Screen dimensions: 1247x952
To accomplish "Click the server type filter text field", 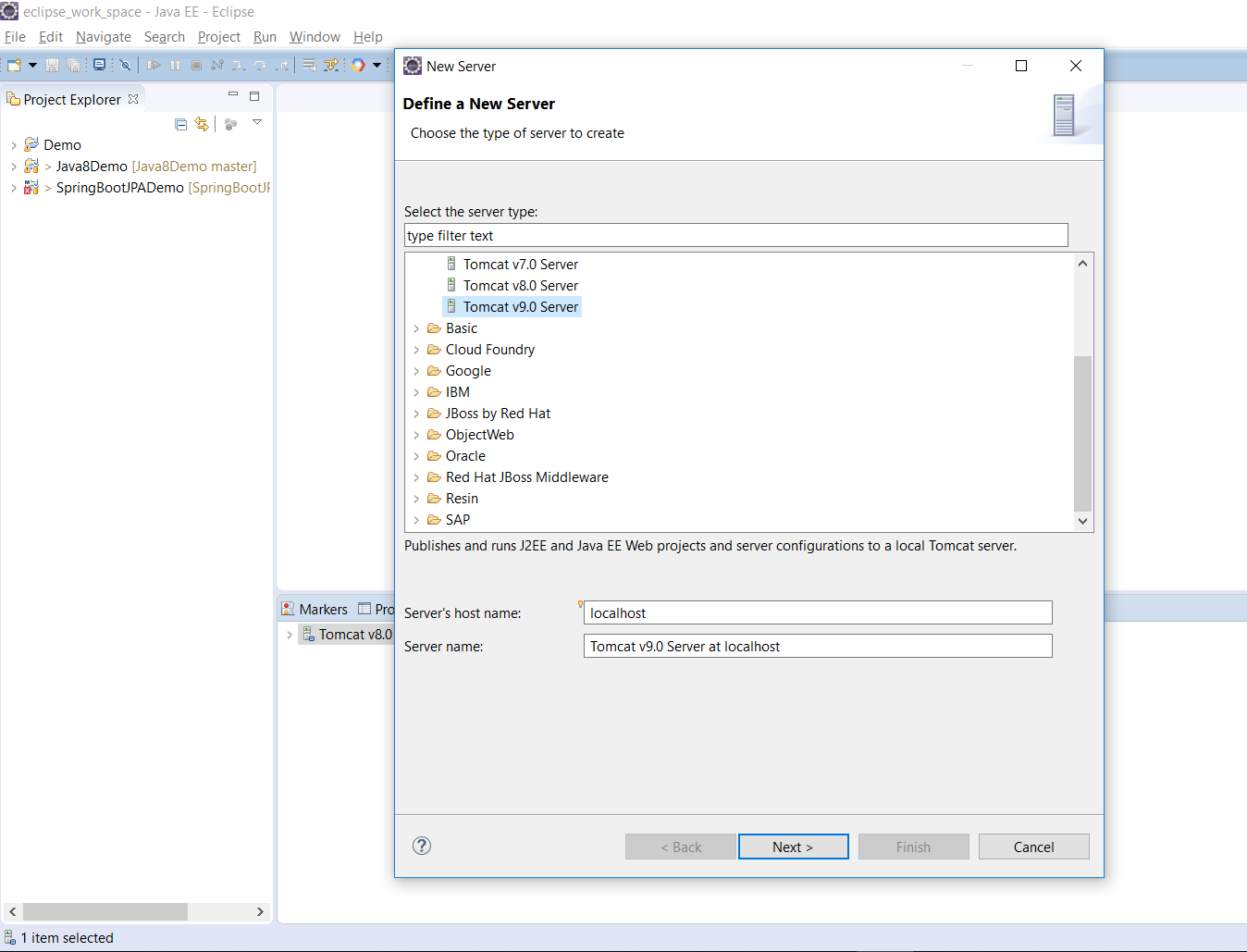I will tap(735, 236).
